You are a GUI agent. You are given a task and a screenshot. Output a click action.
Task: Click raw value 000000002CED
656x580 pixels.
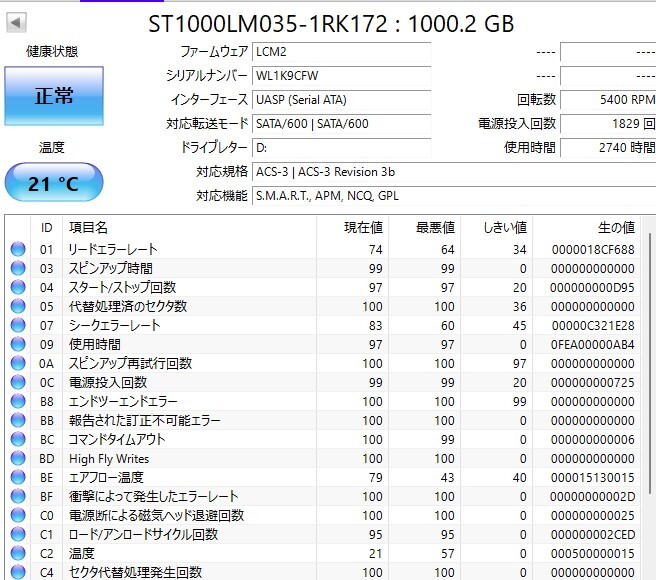tap(593, 535)
